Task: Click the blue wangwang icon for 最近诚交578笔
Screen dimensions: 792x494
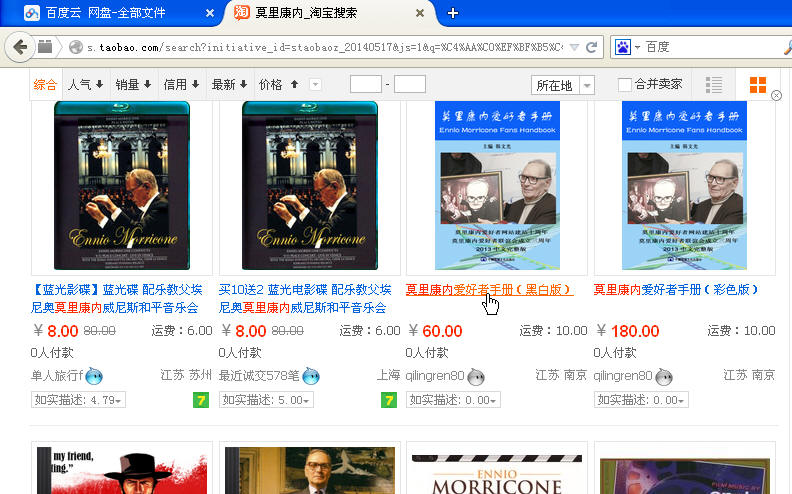Action: 311,376
